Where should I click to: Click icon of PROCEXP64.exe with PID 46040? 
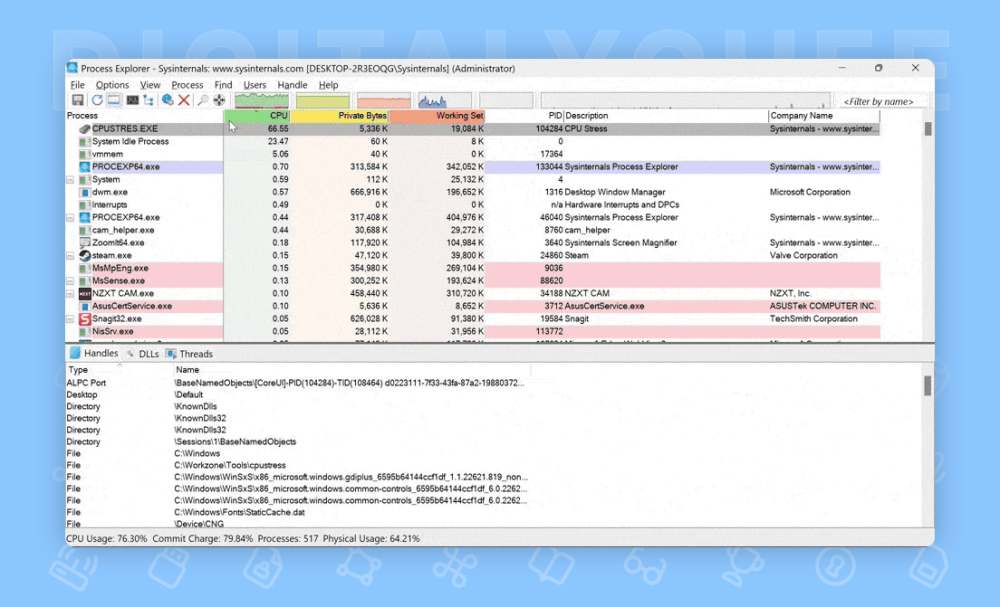point(85,217)
